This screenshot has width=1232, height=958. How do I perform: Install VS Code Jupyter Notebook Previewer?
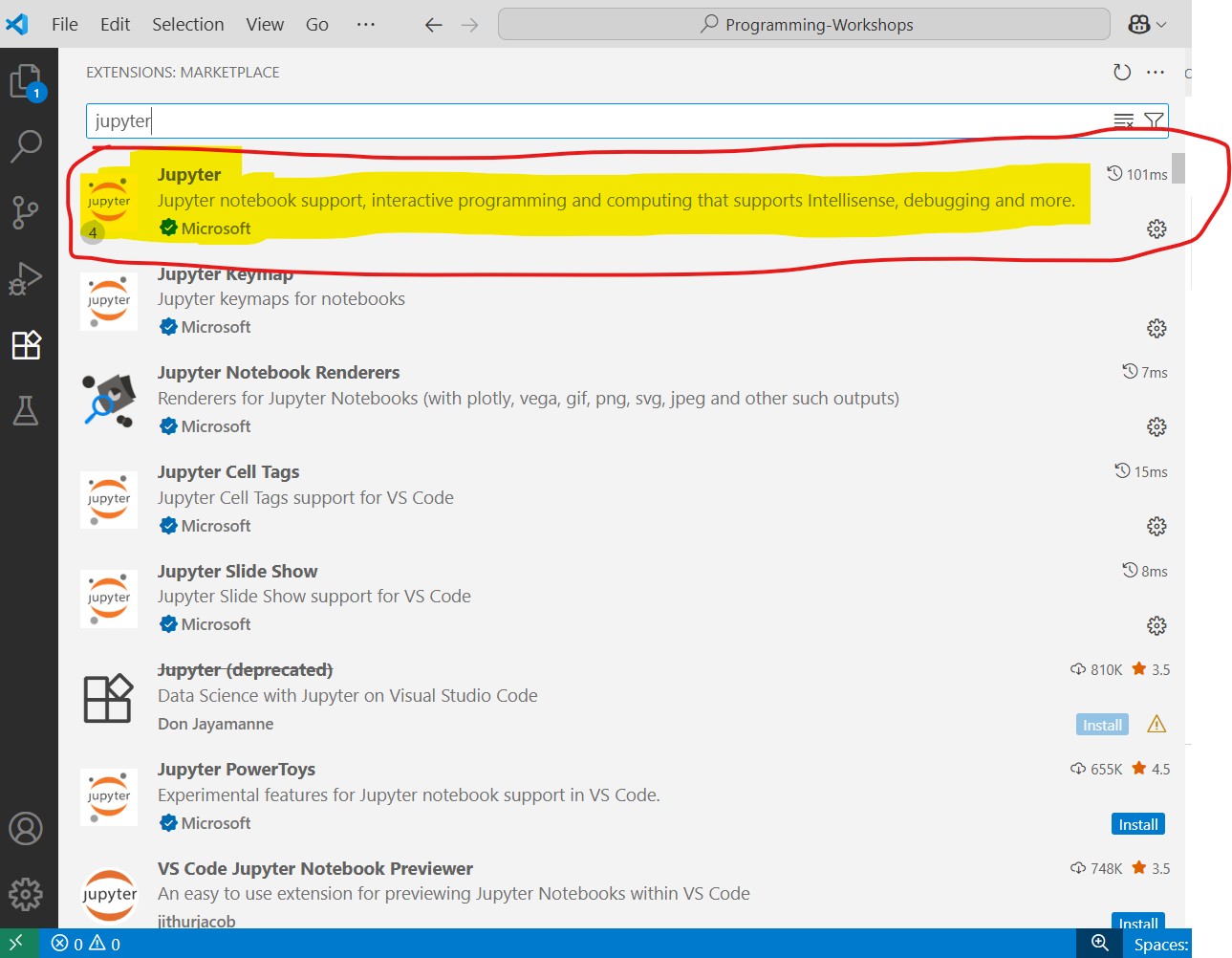tap(1138, 922)
